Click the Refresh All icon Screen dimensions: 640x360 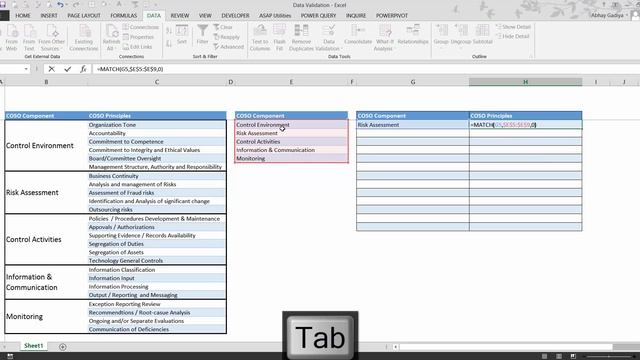(x=111, y=37)
